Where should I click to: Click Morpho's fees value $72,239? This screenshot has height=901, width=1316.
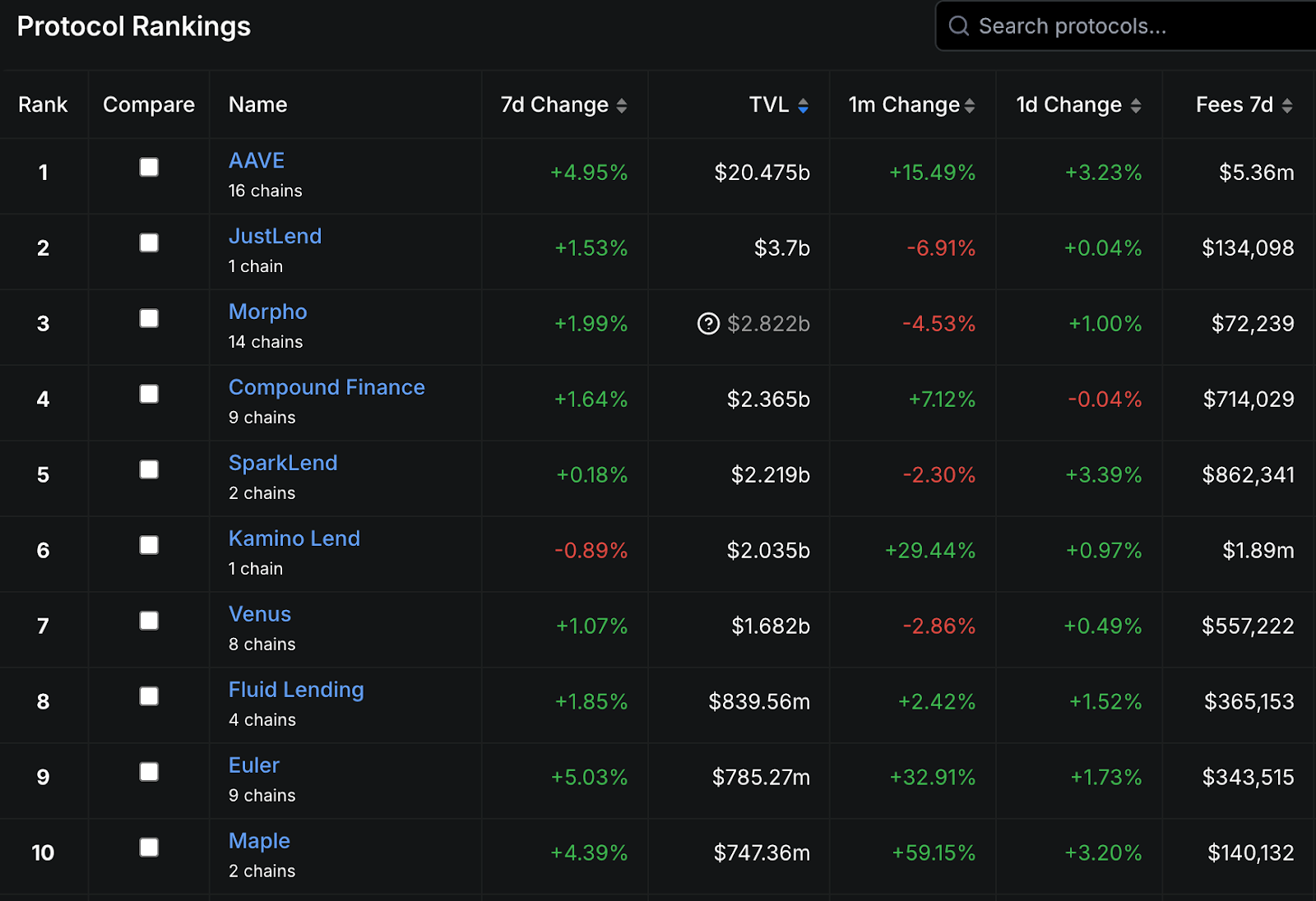[1253, 324]
